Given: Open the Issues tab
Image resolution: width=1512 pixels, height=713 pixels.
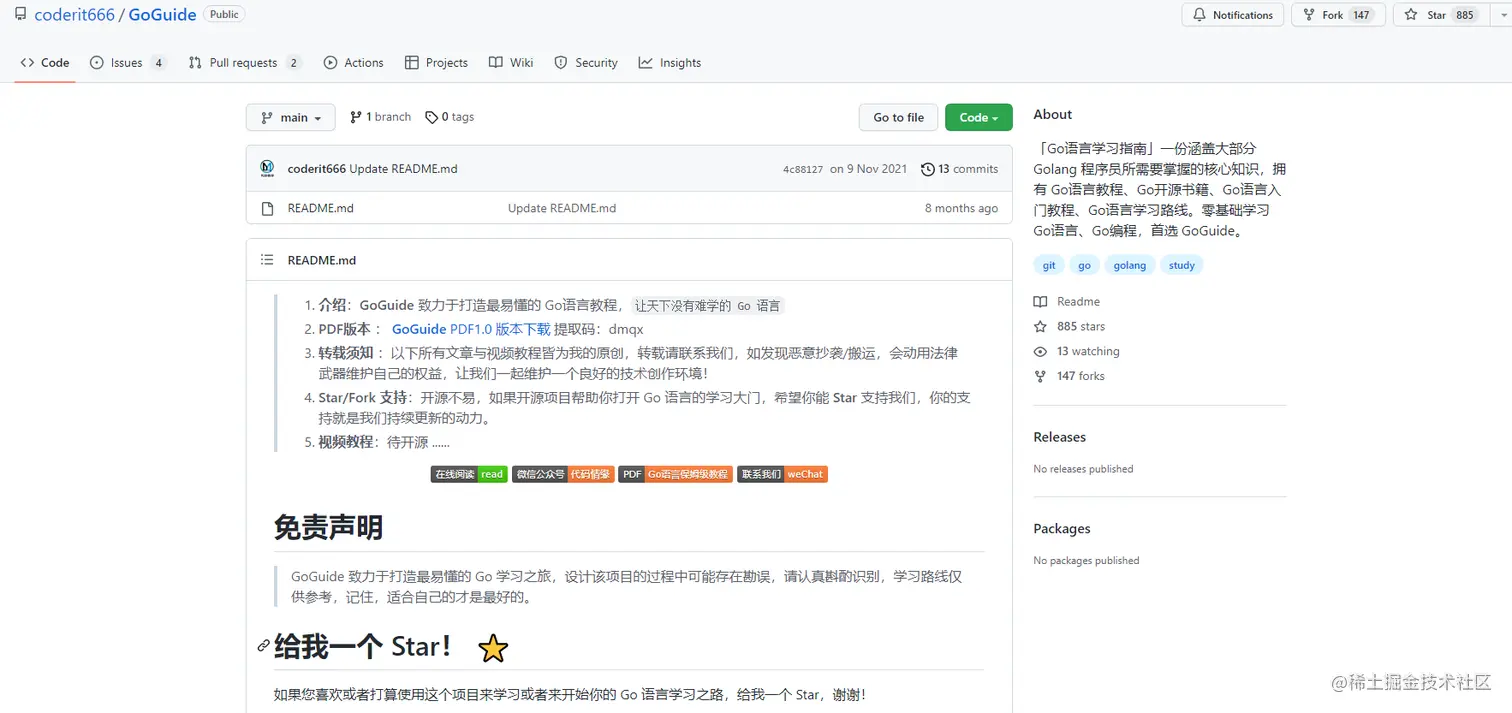Looking at the screenshot, I should point(128,62).
